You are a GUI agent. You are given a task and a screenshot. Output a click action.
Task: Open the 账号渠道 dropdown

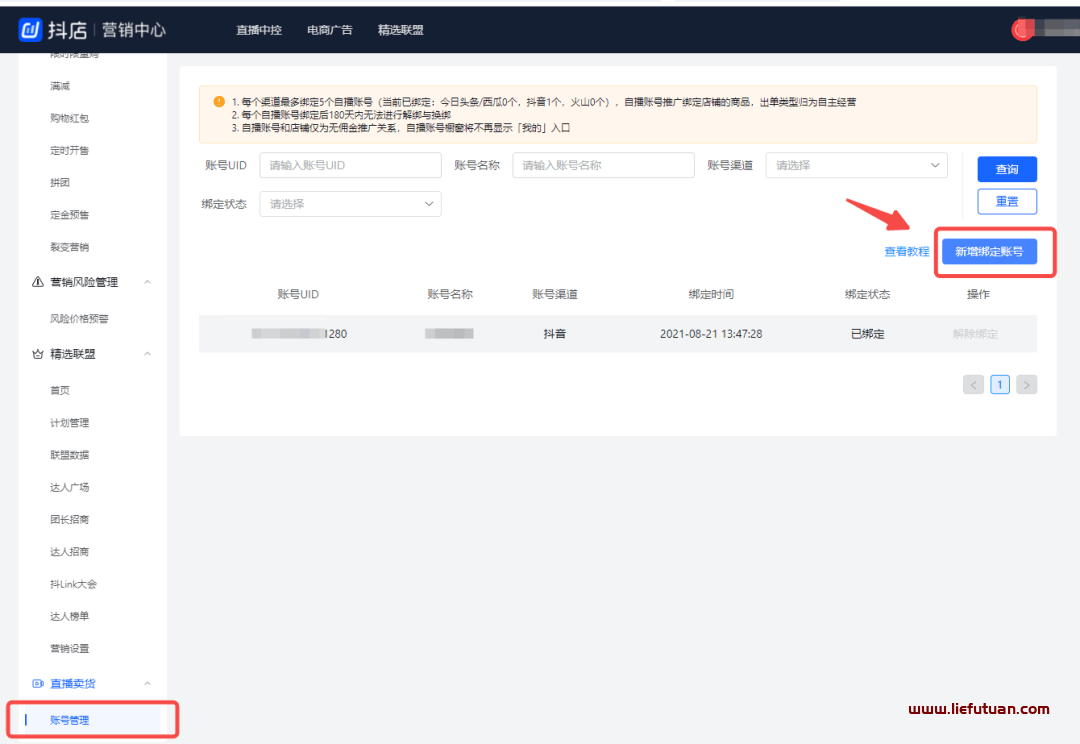click(856, 165)
